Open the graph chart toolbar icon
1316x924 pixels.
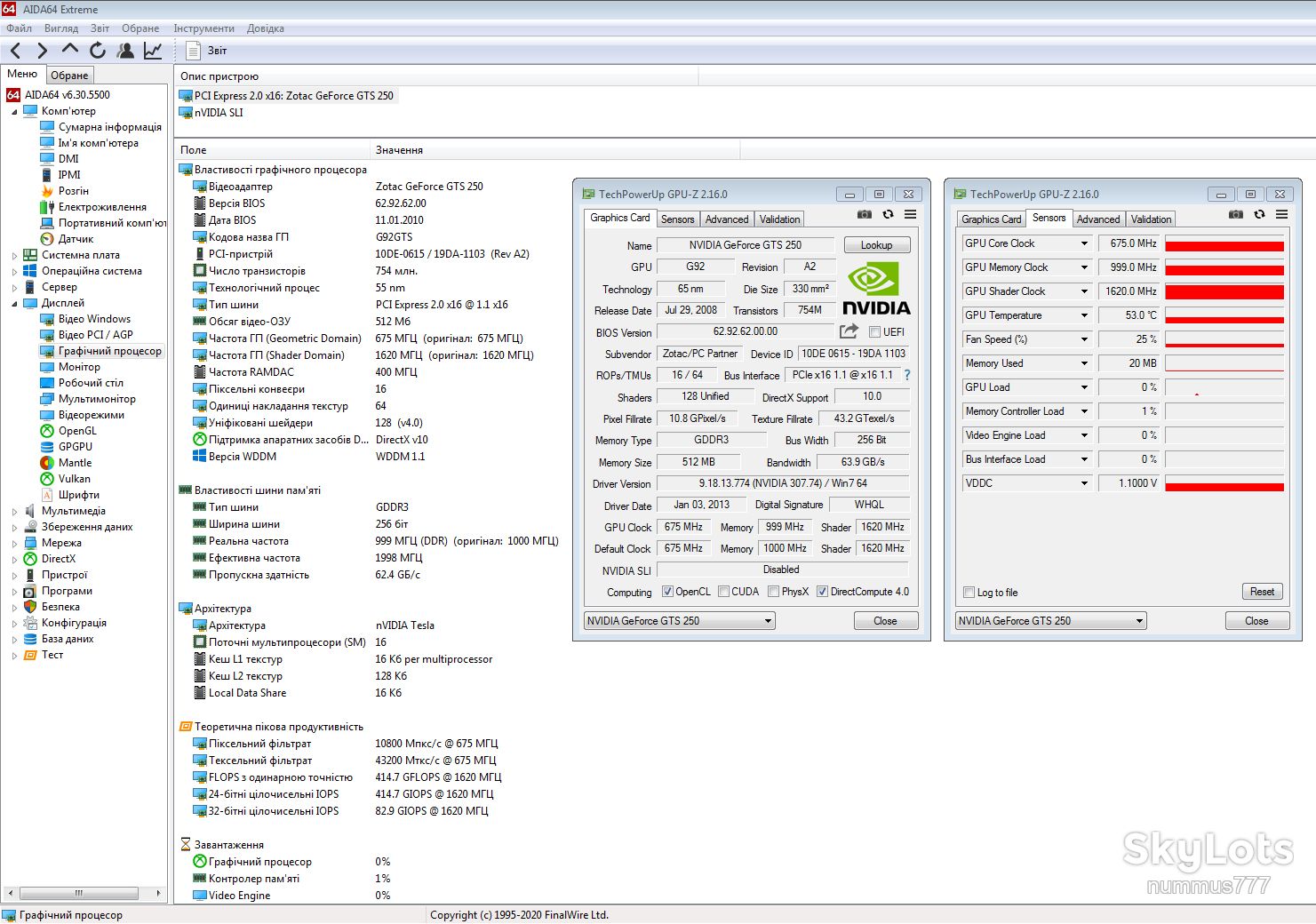tap(153, 51)
